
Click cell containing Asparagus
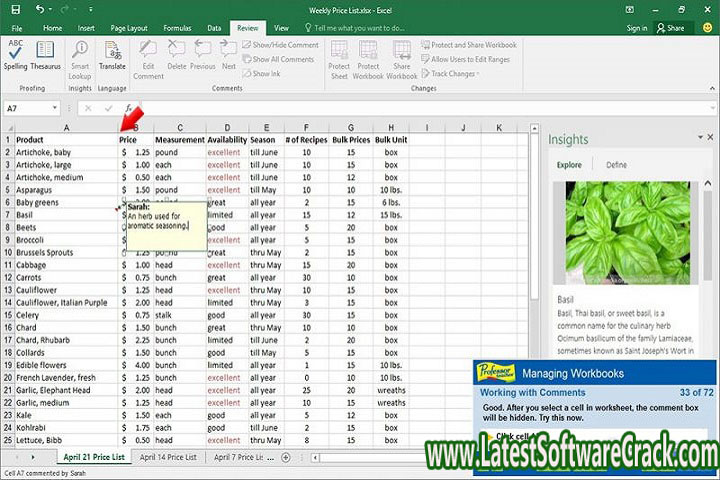click(66, 190)
